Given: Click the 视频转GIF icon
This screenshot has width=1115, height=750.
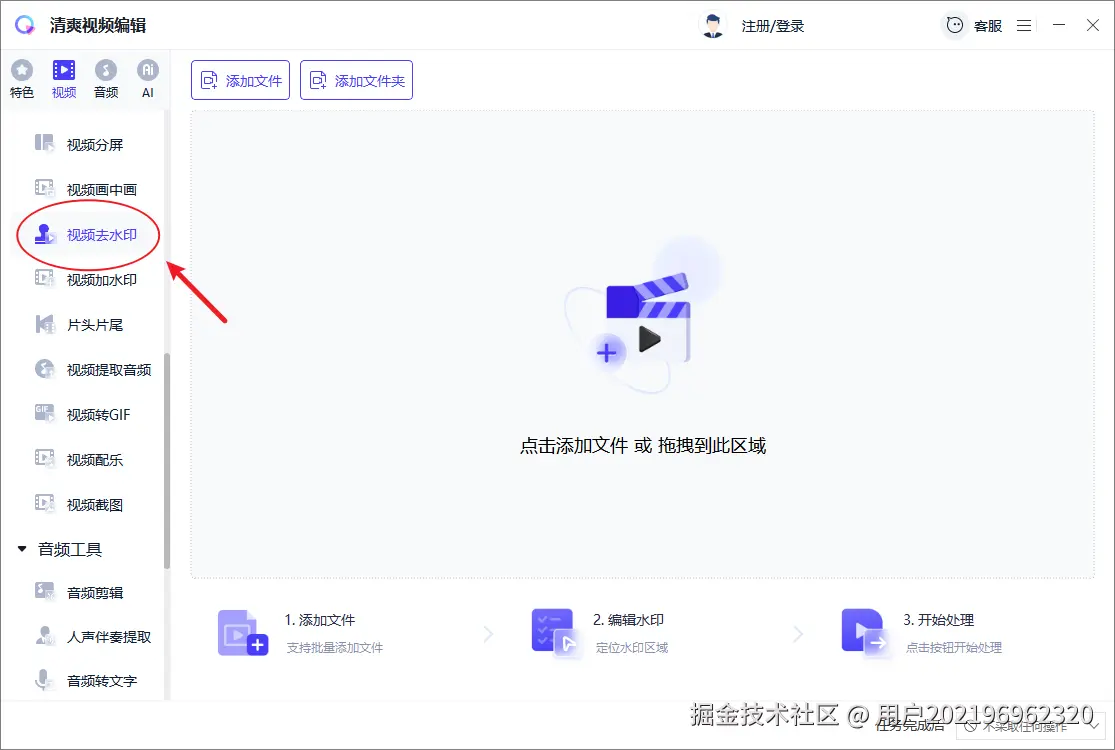Looking at the screenshot, I should click(45, 414).
